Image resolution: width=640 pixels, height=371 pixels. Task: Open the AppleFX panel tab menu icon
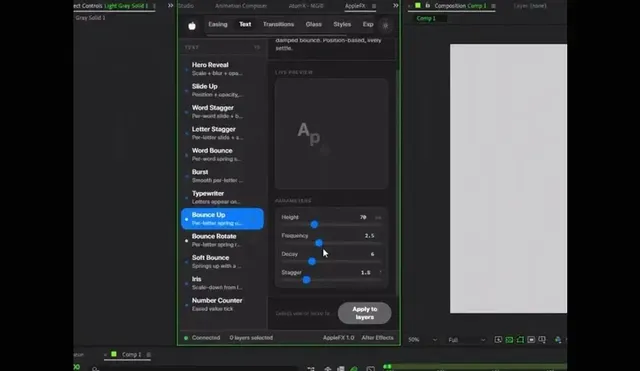[374, 6]
